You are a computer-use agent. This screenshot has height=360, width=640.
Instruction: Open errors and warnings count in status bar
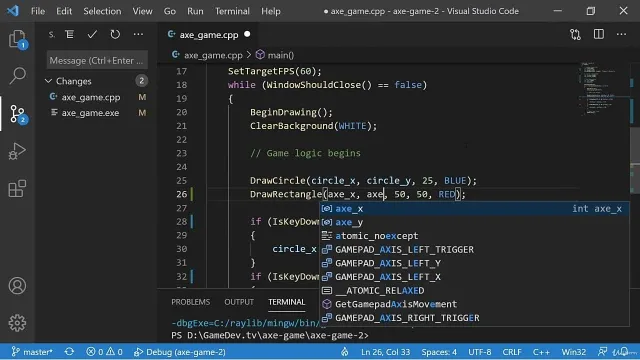(x=104, y=352)
